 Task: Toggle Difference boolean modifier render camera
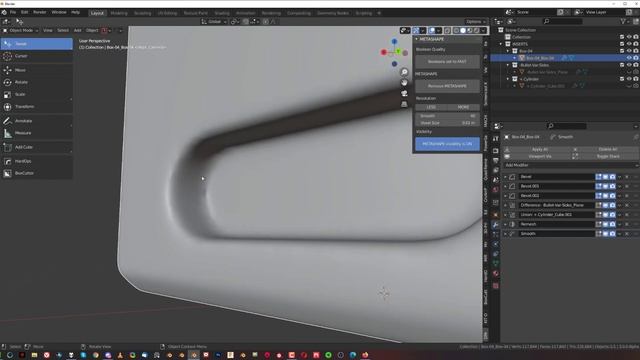[612, 205]
